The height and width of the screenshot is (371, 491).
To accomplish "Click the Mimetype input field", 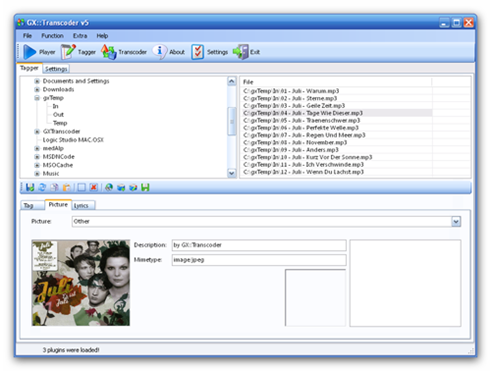I will [x=259, y=260].
